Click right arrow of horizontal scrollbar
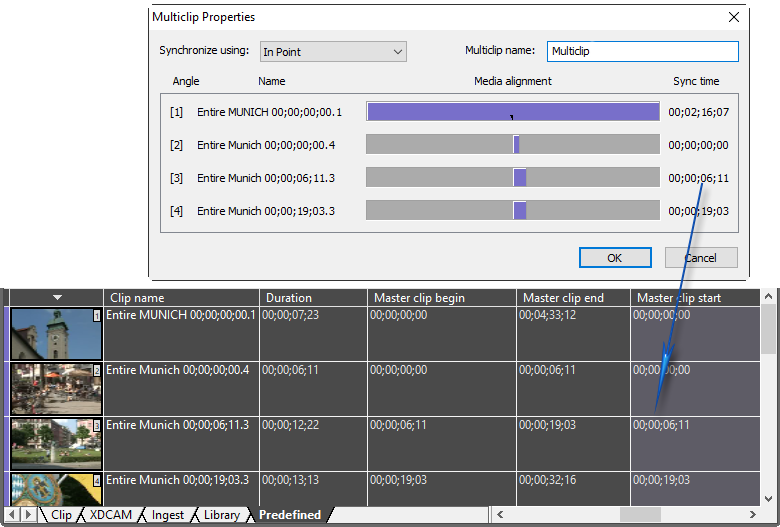Screen dimensions: 780x527 point(751,515)
